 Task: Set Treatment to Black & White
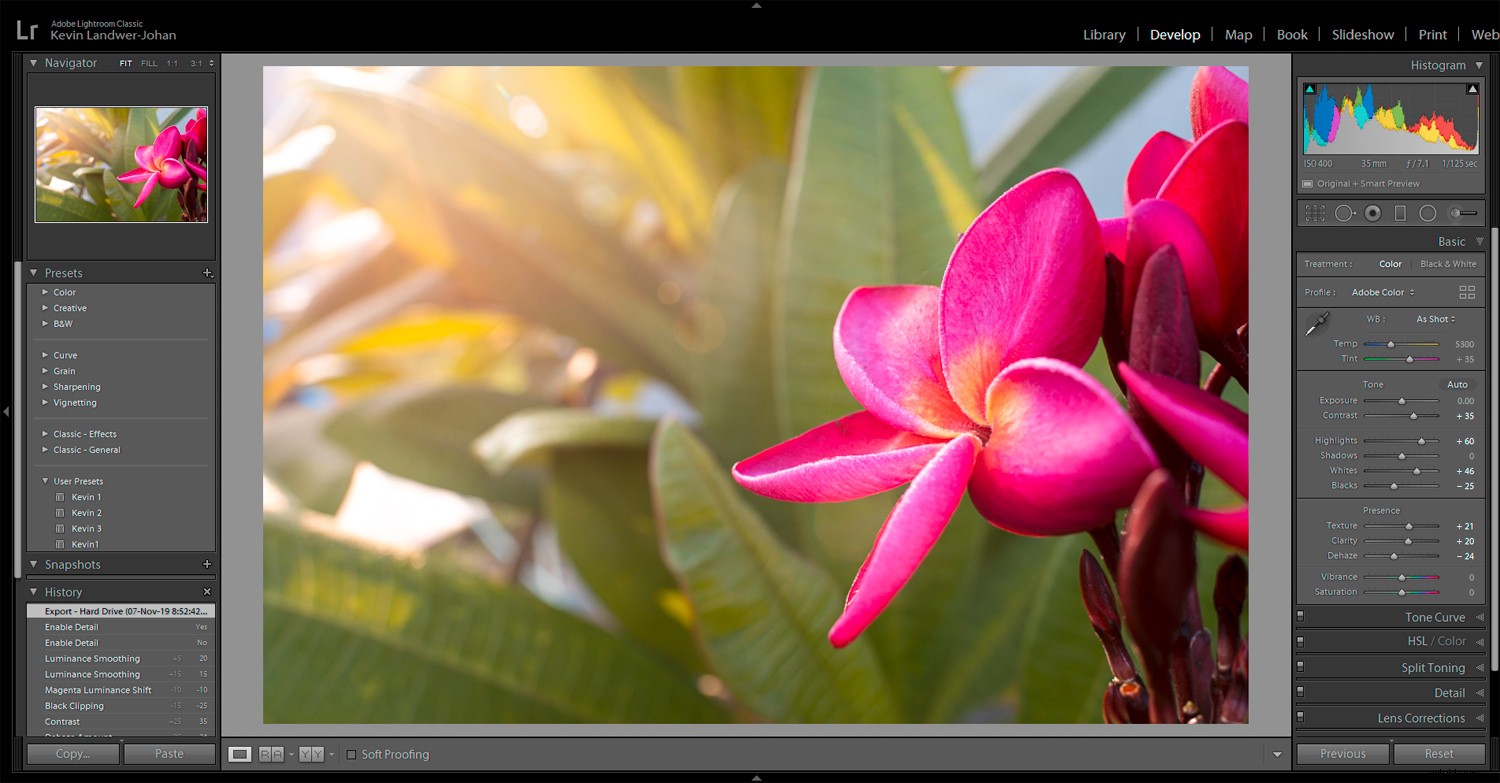click(1448, 263)
